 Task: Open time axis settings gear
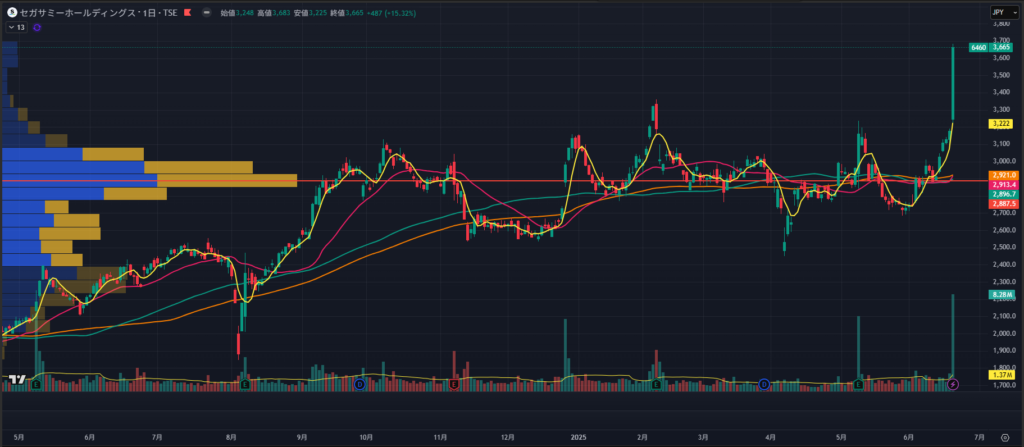pos(1004,437)
